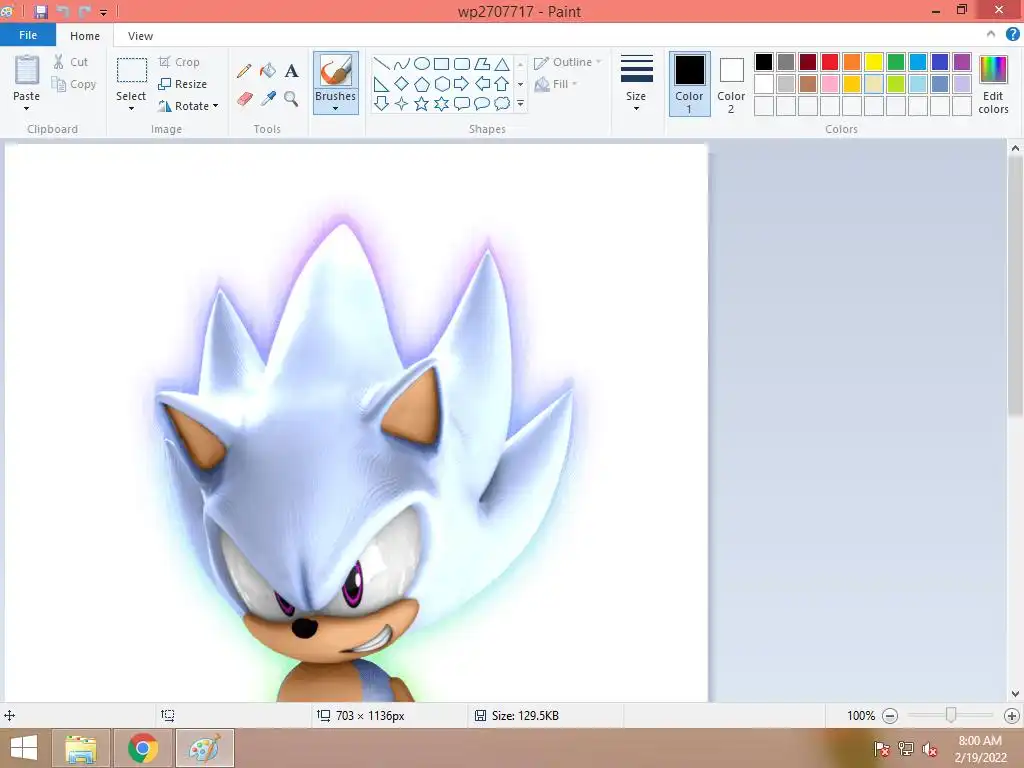Image resolution: width=1024 pixels, height=768 pixels.
Task: Open the File menu
Action: coord(28,35)
